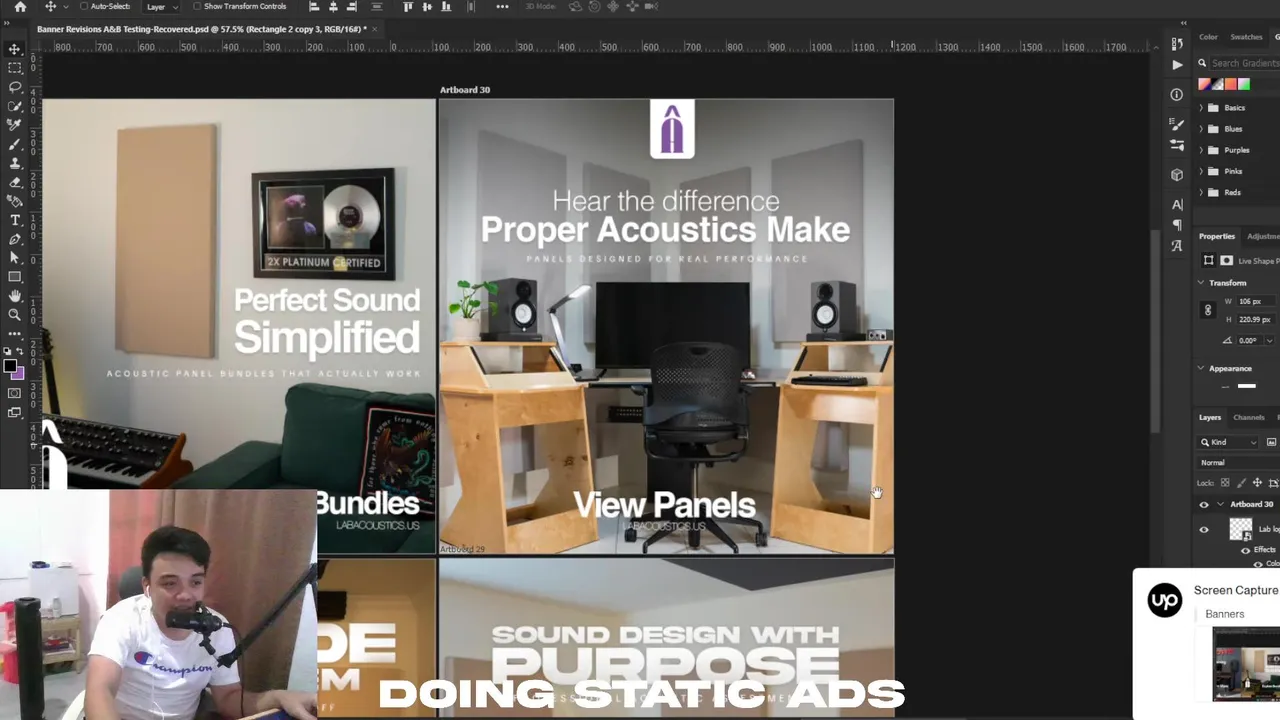Viewport: 1280px width, 720px height.
Task: Expand the Purples gradient folder
Action: [1201, 150]
